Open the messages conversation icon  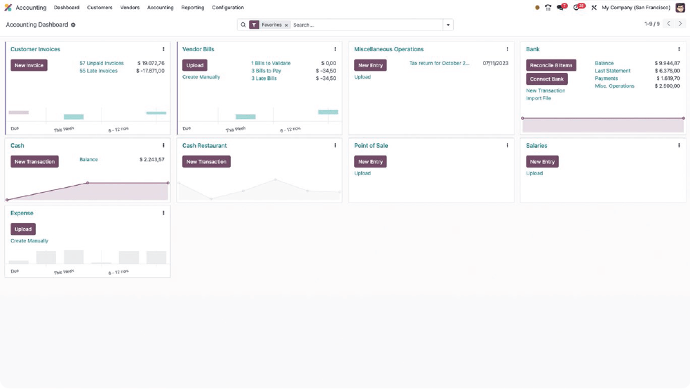561,7
